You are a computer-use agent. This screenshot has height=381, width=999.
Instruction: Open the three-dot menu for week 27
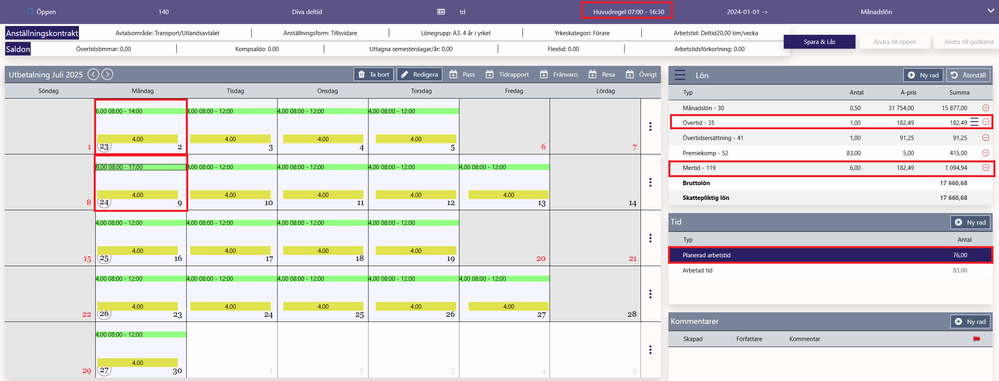click(650, 350)
